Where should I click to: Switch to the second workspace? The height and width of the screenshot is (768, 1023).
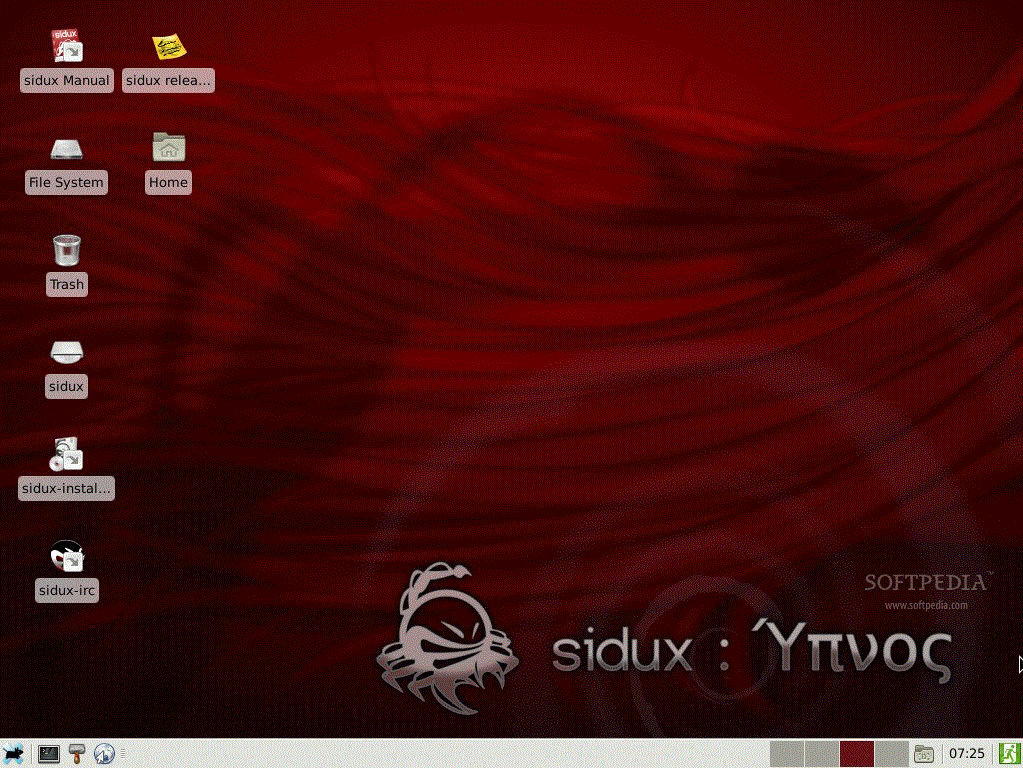pos(821,754)
